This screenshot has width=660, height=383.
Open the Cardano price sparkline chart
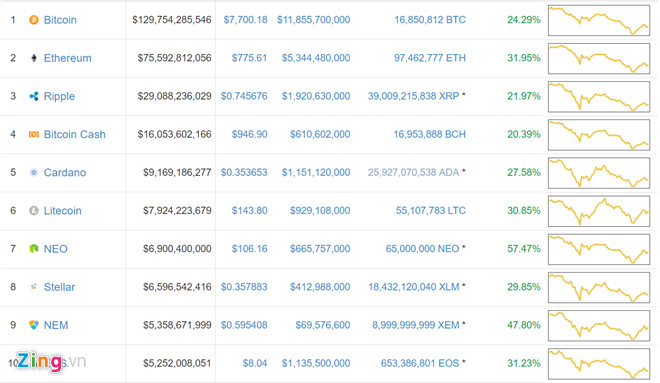(599, 173)
